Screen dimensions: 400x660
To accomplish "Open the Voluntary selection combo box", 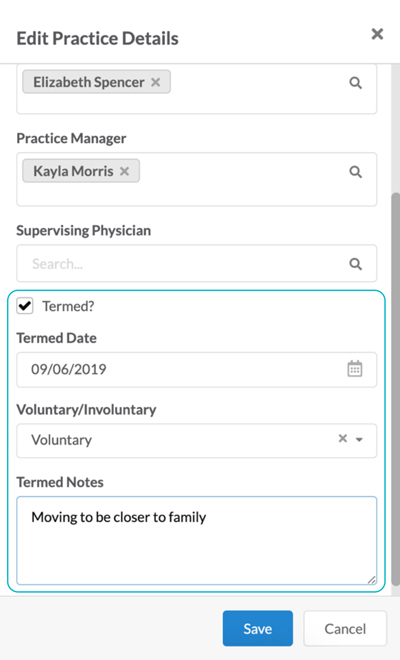I will (197, 440).
